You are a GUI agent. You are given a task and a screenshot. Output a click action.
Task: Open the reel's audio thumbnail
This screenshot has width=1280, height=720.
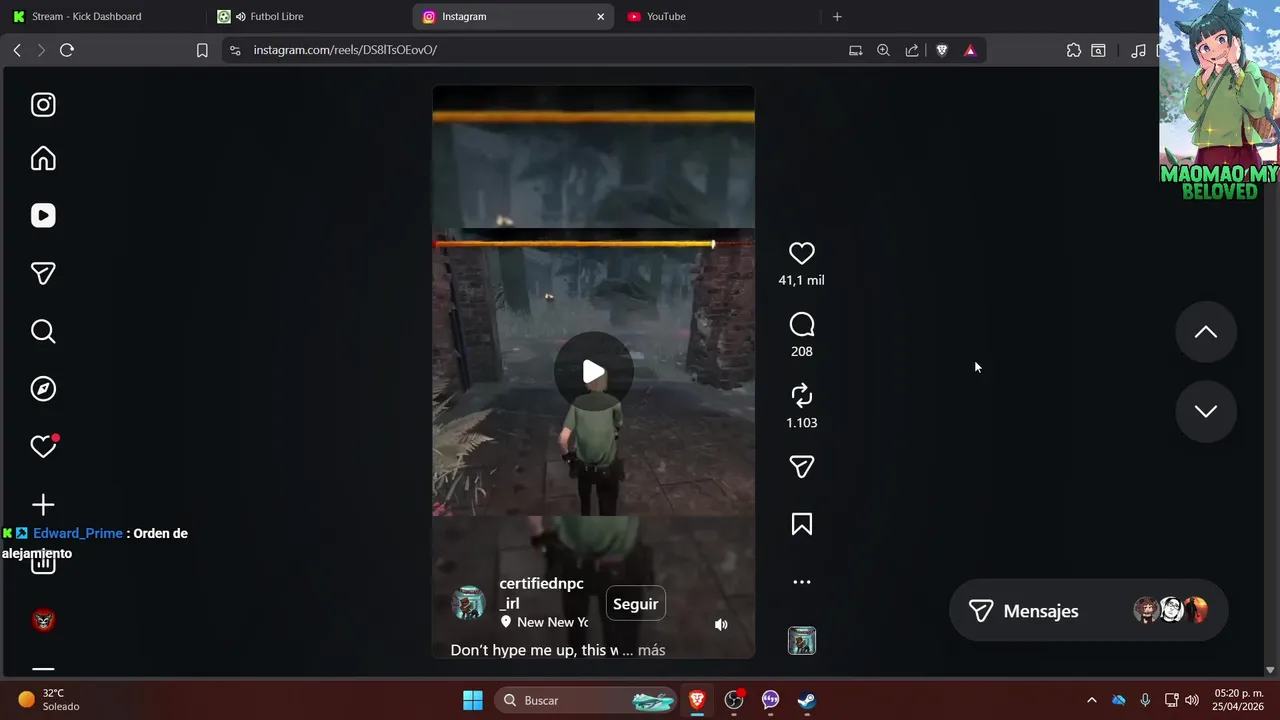(x=802, y=641)
